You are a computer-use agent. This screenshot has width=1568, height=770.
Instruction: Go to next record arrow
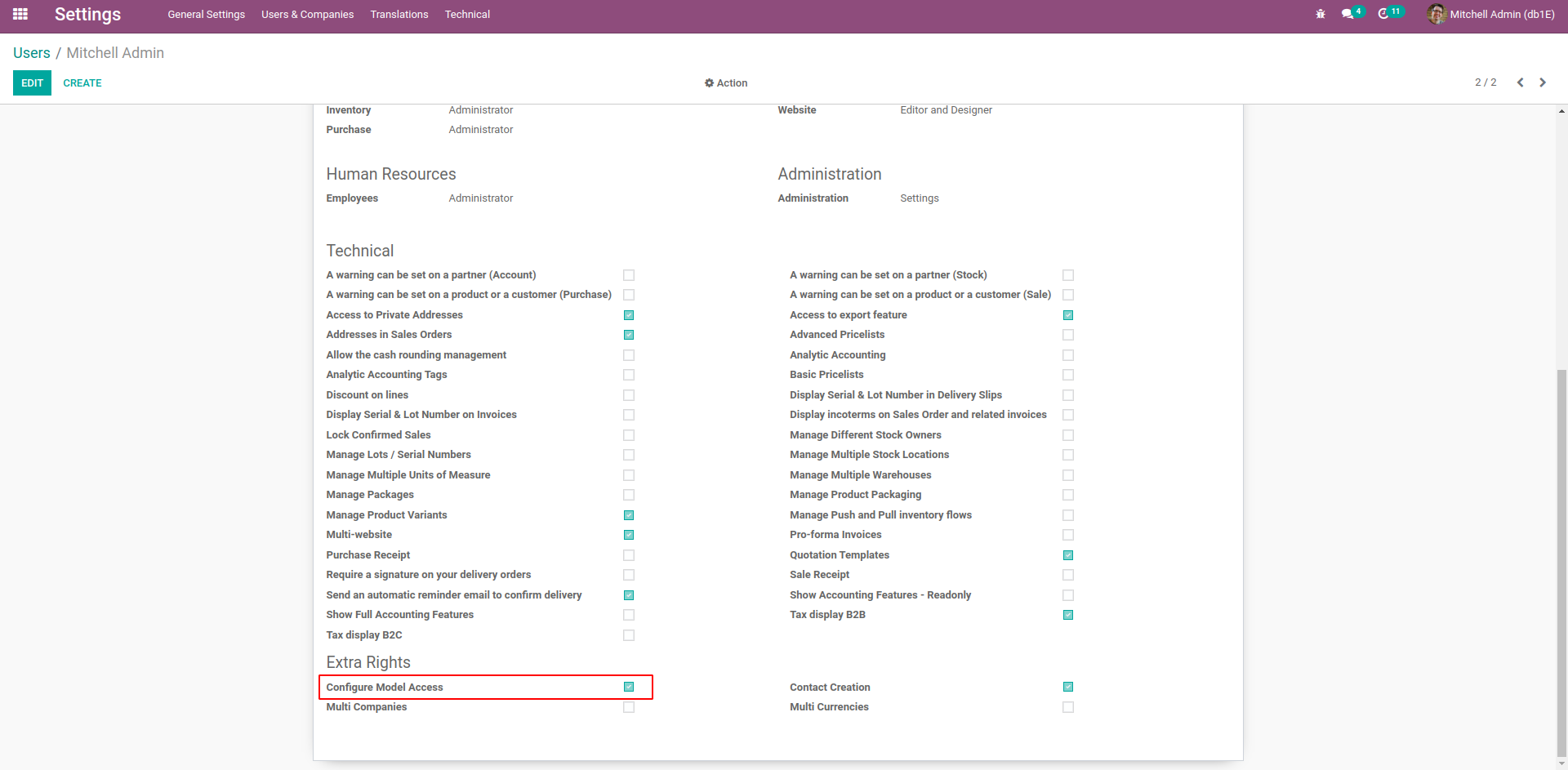[x=1543, y=82]
